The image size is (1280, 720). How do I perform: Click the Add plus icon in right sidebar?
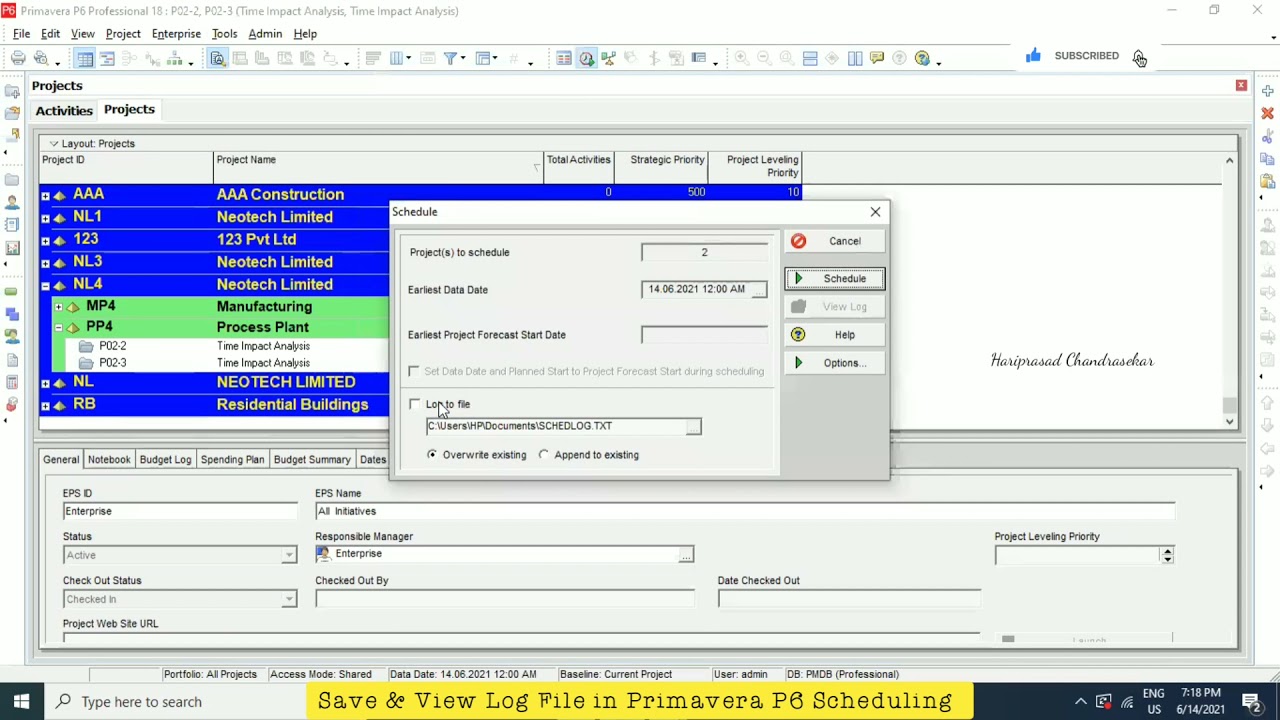pyautogui.click(x=1267, y=91)
